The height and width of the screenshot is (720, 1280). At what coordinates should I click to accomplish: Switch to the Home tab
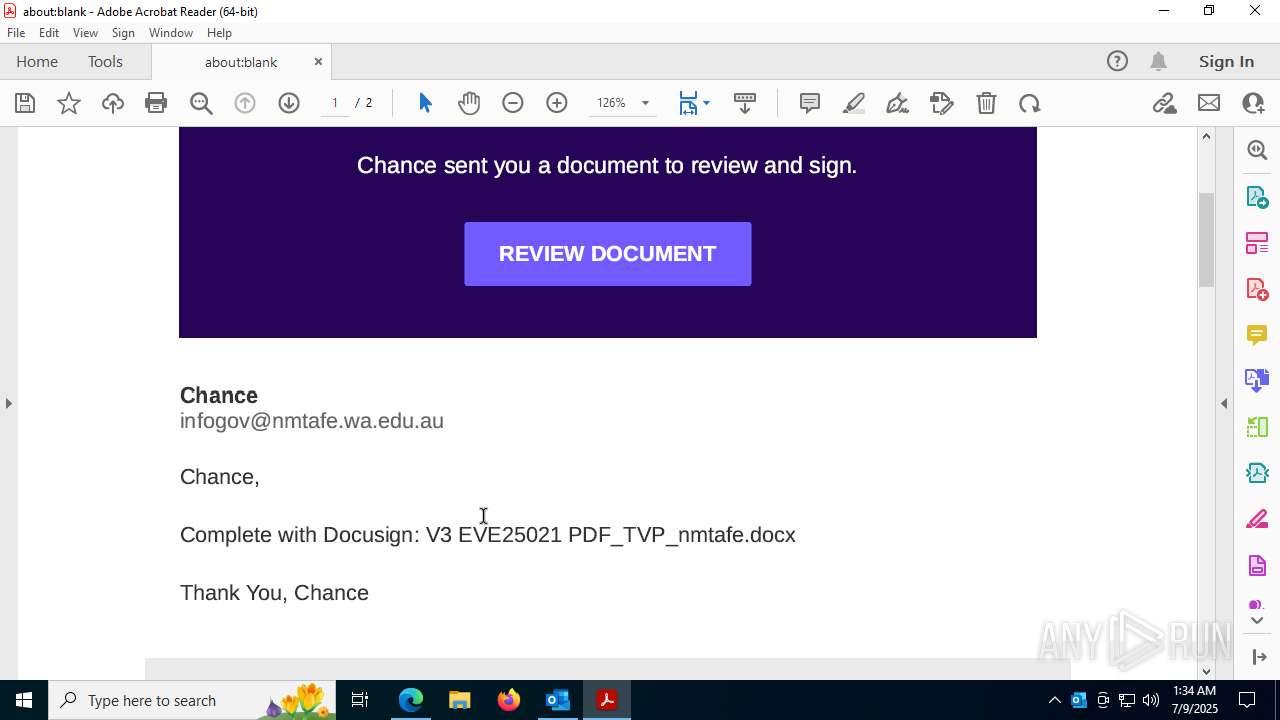click(37, 62)
